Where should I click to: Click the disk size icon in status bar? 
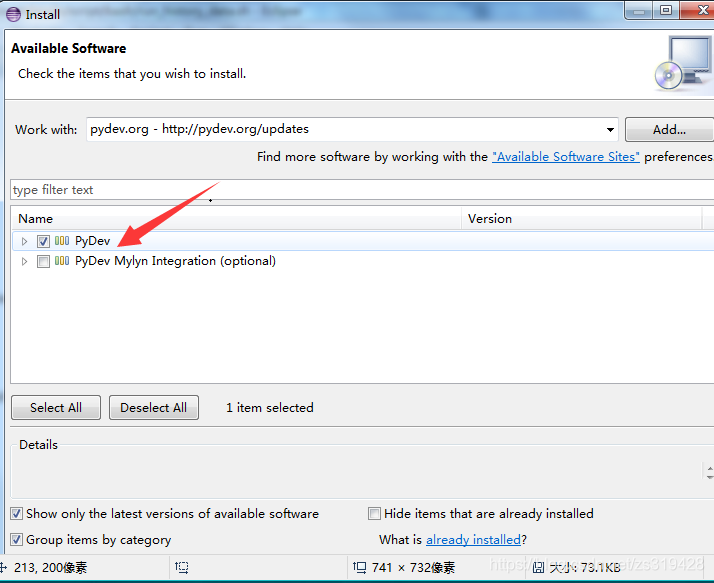point(538,567)
